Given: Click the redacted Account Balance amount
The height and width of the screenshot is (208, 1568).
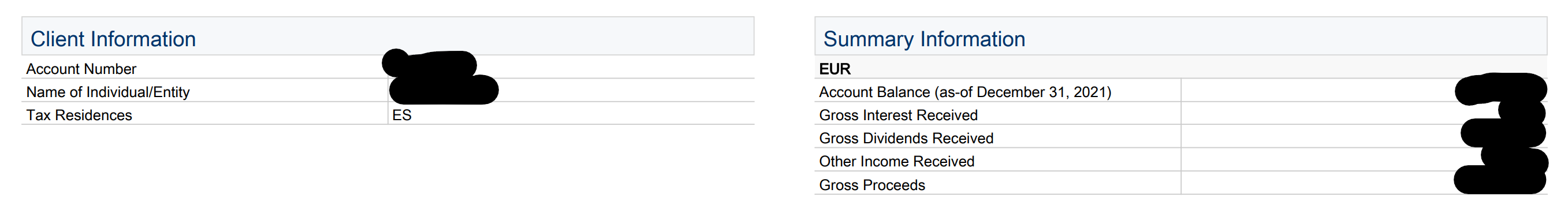Looking at the screenshot, I should (x=1501, y=89).
